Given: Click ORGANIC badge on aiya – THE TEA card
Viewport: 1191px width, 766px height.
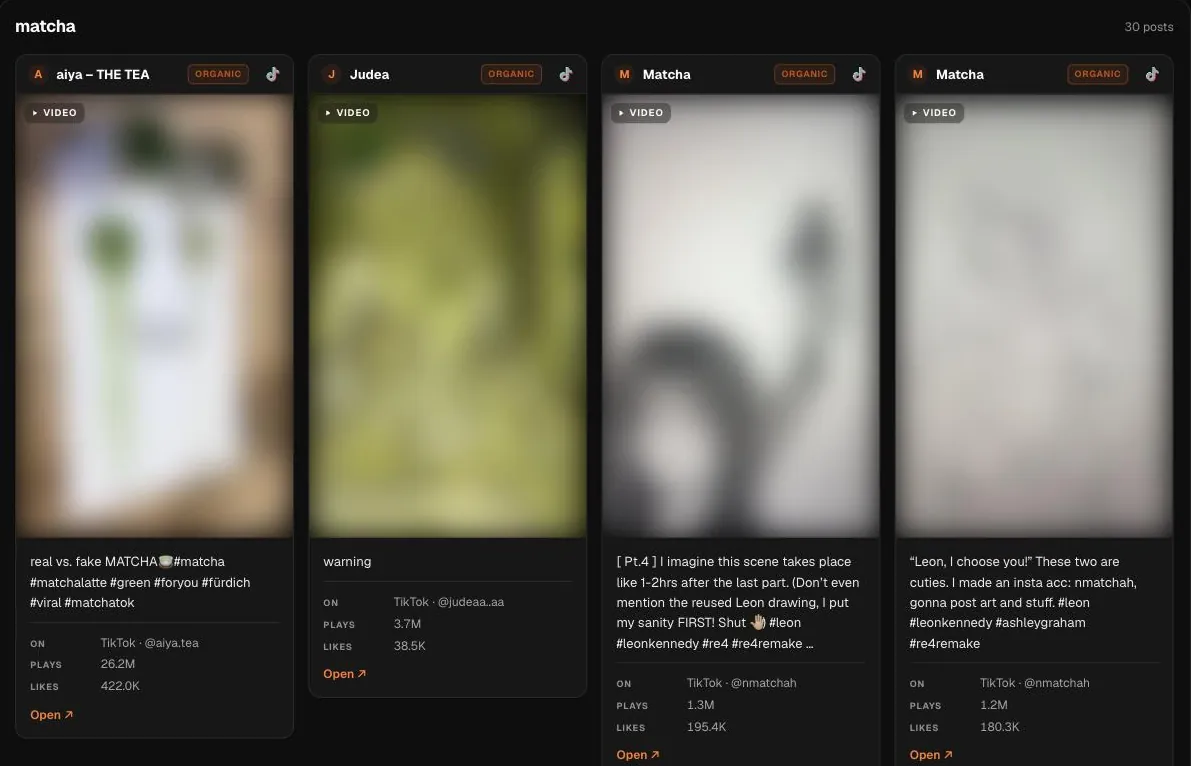Looking at the screenshot, I should pos(218,74).
